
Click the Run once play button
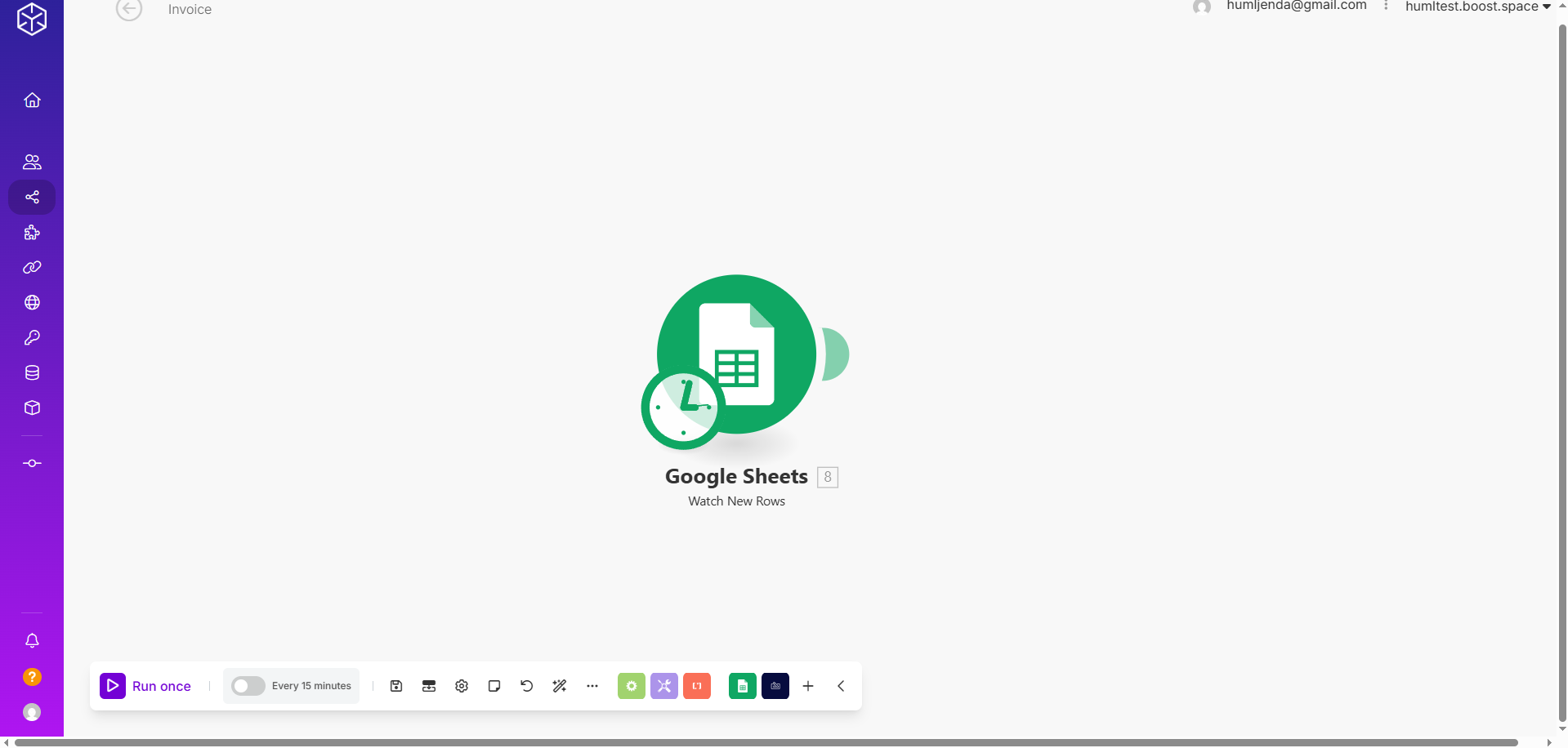pos(113,686)
